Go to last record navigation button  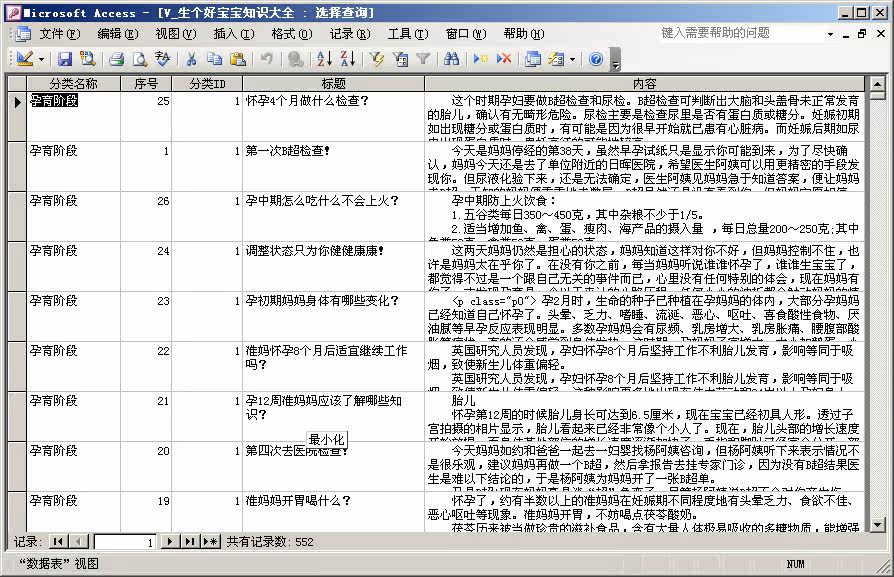190,542
